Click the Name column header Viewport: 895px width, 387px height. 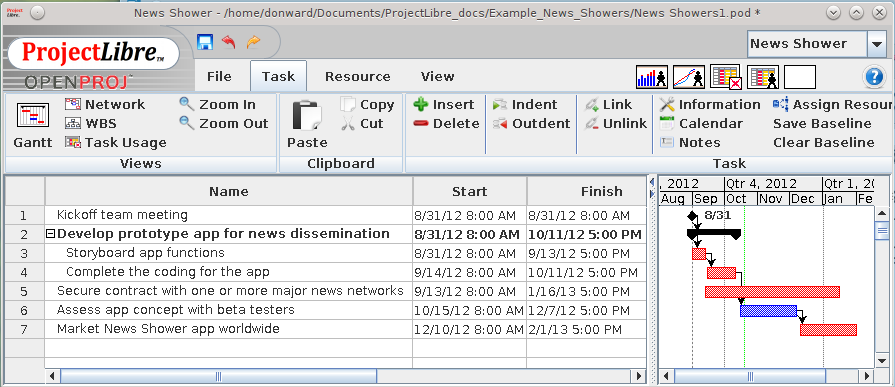(x=228, y=191)
